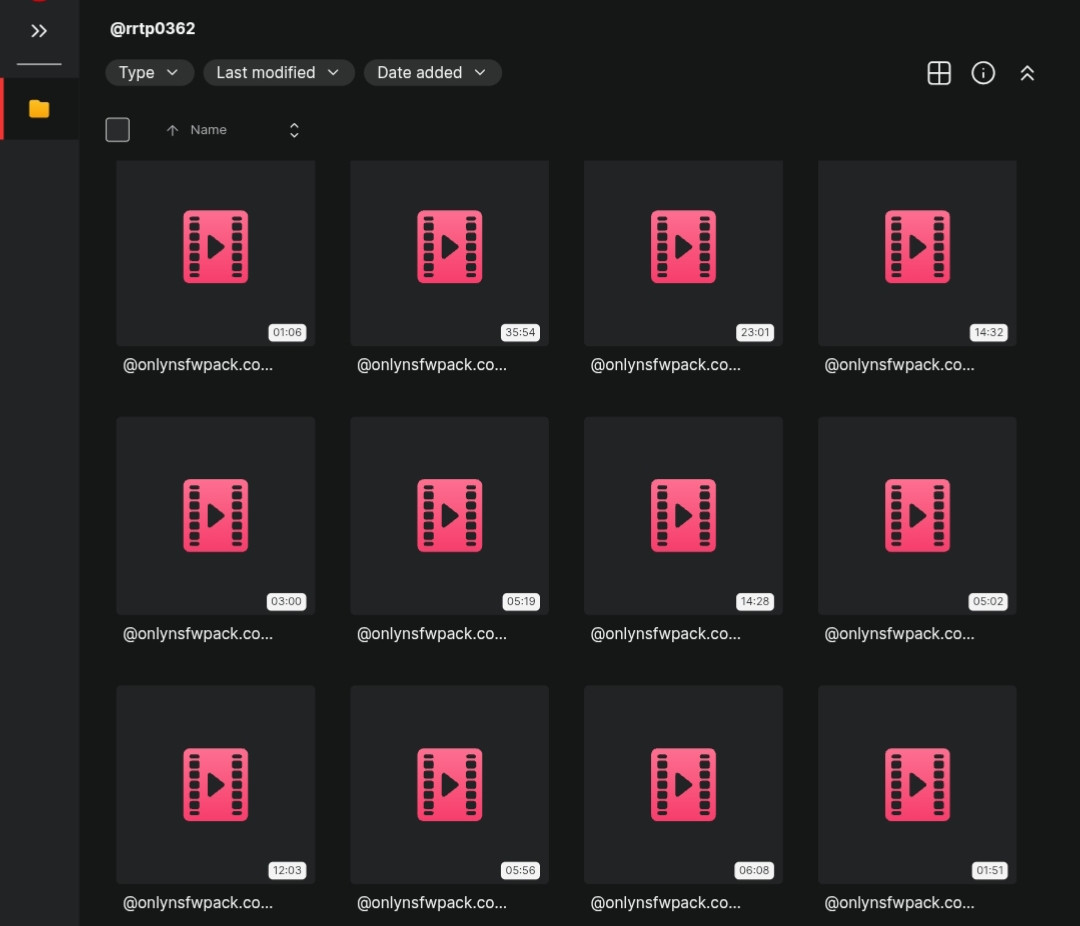Open sort field selector beside Name
This screenshot has width=1080, height=926.
(x=294, y=130)
